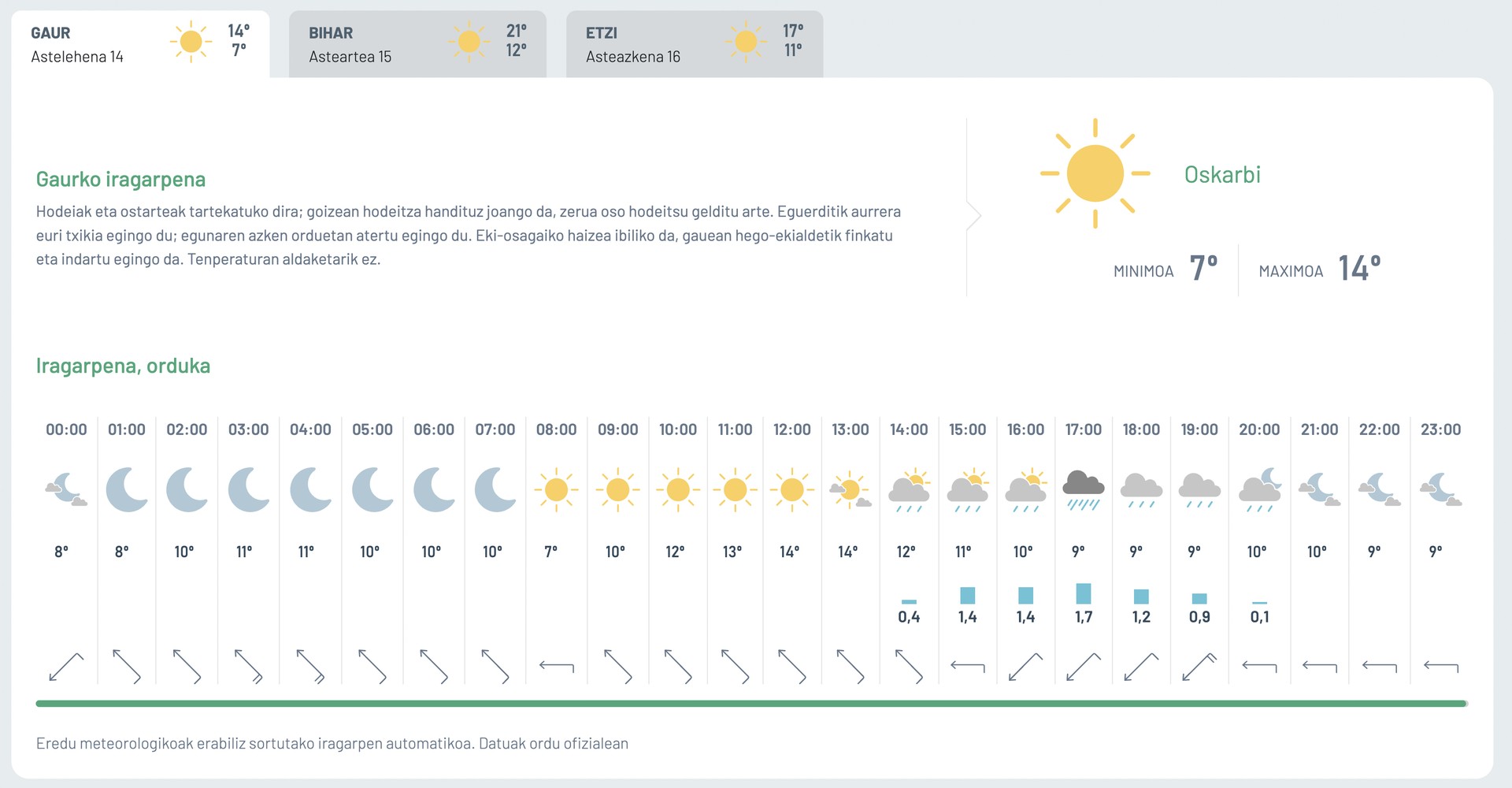1512x788 pixels.
Task: Click the 21:00 hour label
Action: [1319, 429]
